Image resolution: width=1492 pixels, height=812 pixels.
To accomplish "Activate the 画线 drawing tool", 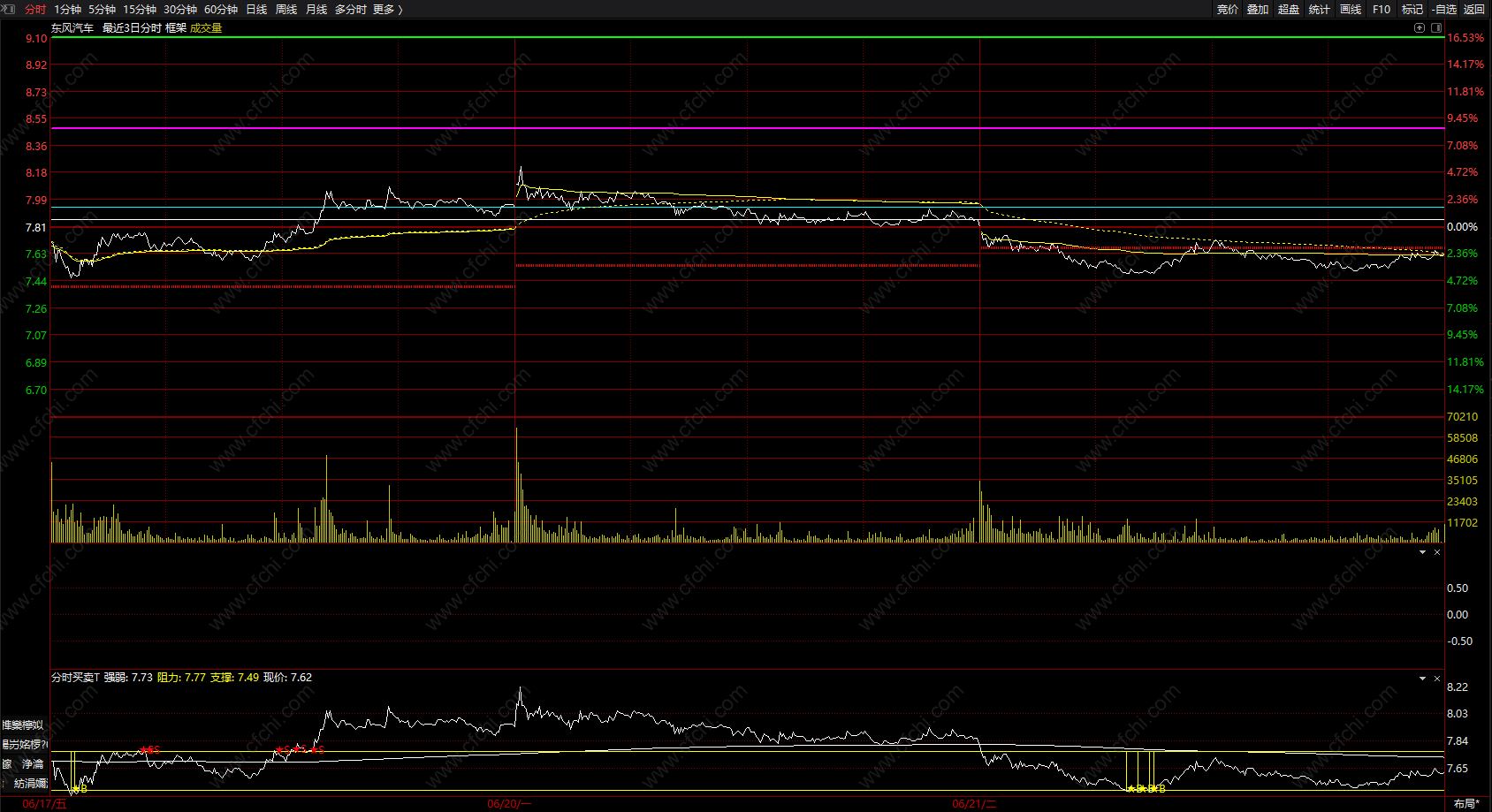I will pyautogui.click(x=1351, y=9).
